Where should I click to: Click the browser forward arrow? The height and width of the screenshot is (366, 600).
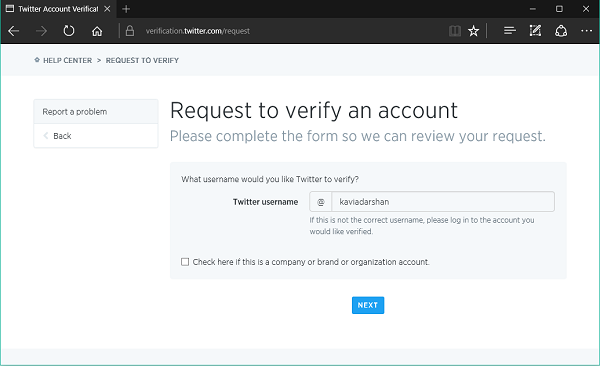41,31
